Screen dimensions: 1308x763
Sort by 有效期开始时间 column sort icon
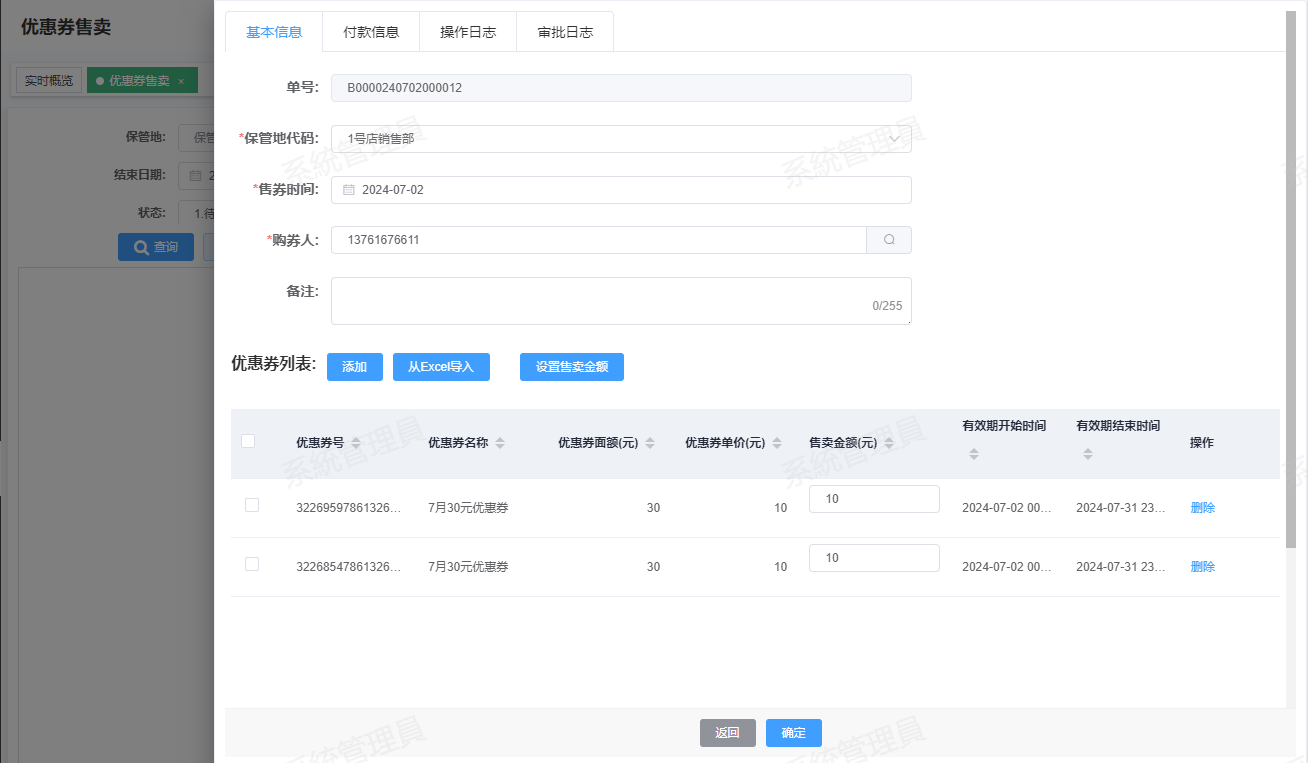974,454
